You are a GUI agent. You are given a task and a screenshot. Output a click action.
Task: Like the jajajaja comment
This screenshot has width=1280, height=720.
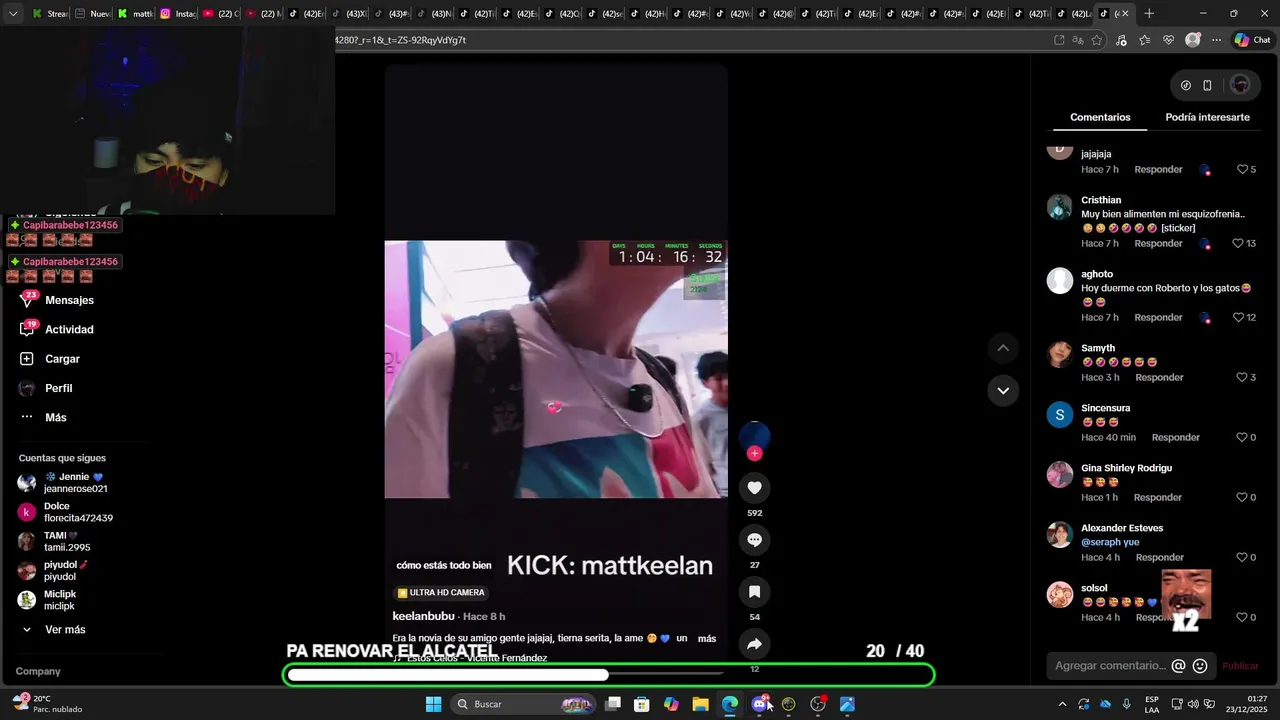(x=1243, y=169)
